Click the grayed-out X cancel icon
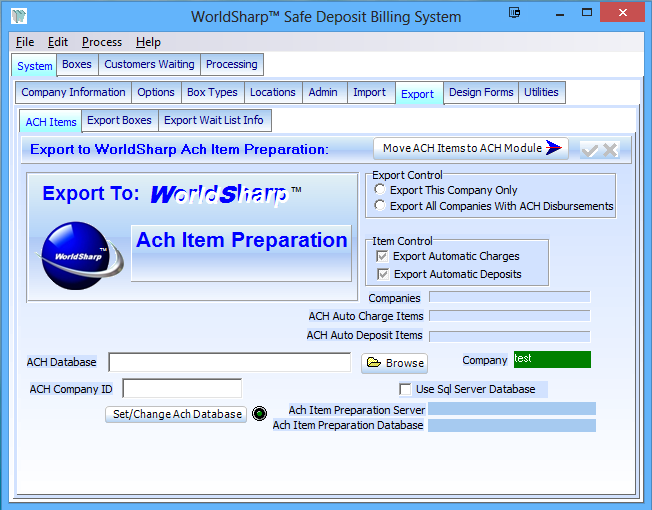The width and height of the screenshot is (652, 510). (610, 149)
